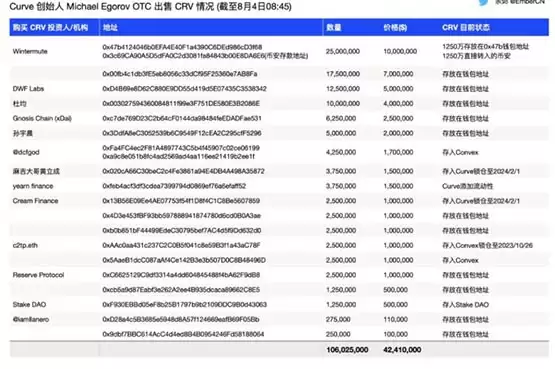Viewport: 555px width, 369px height.
Task: Click the price value '2,000,000'
Action: tap(398, 133)
